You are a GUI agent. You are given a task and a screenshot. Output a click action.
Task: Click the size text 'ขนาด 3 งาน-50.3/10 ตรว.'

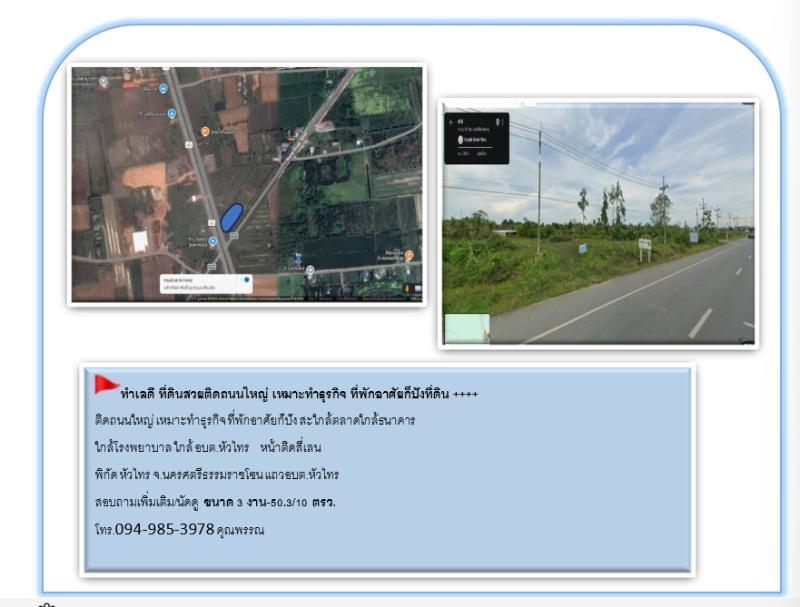click(x=269, y=502)
